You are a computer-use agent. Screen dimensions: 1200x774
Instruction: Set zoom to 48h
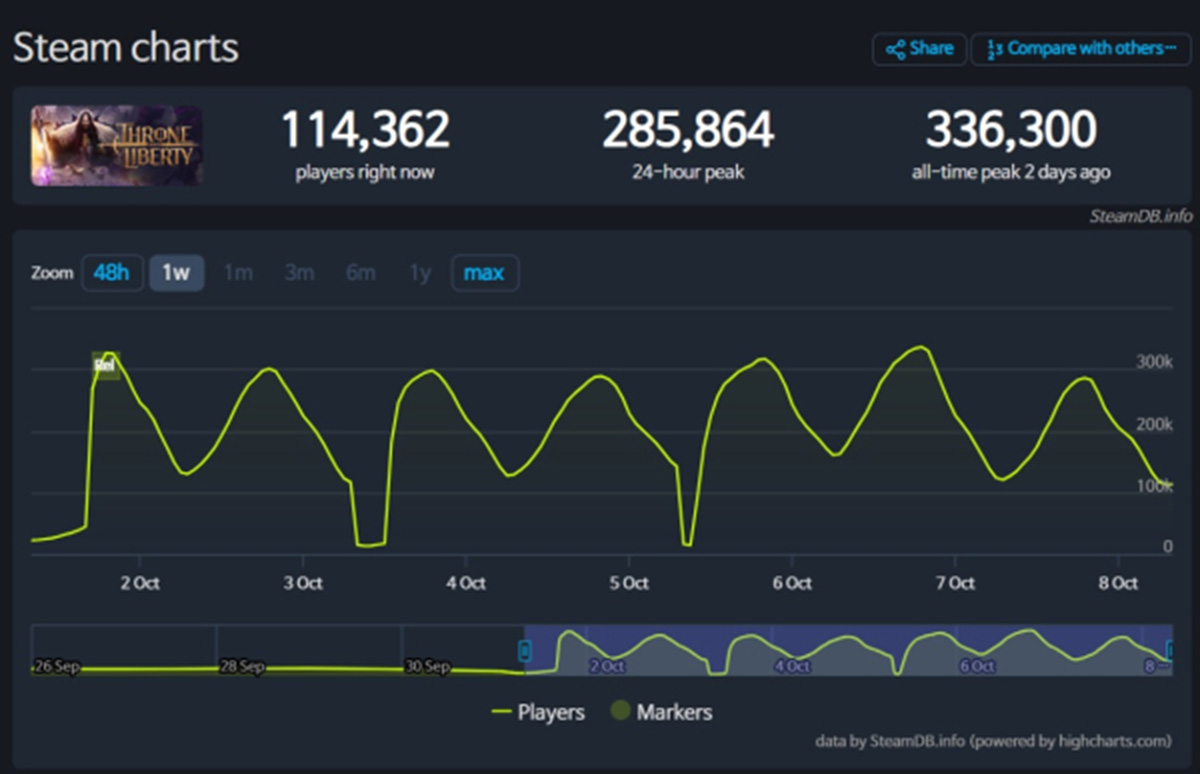[111, 273]
